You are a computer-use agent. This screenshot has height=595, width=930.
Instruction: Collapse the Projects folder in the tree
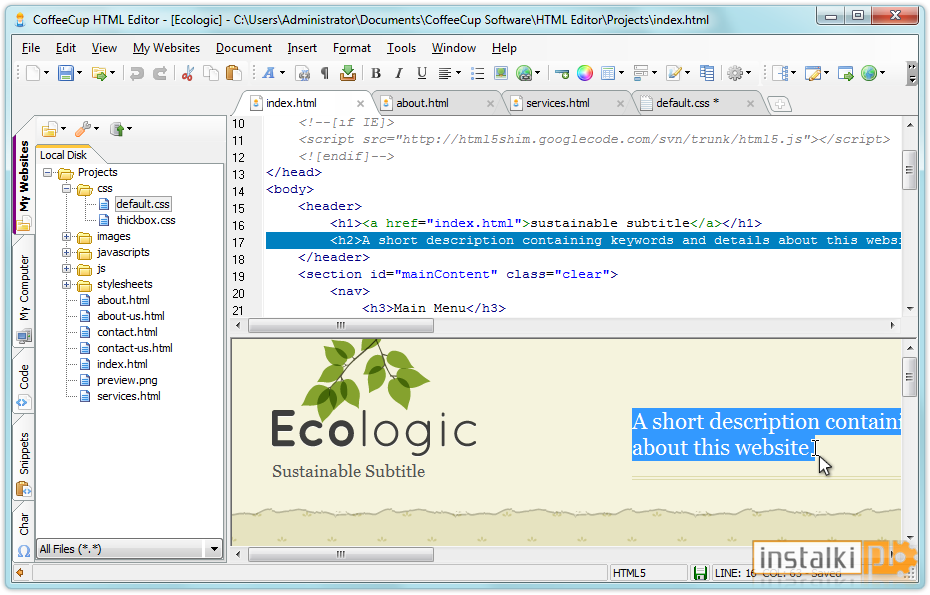coord(47,173)
